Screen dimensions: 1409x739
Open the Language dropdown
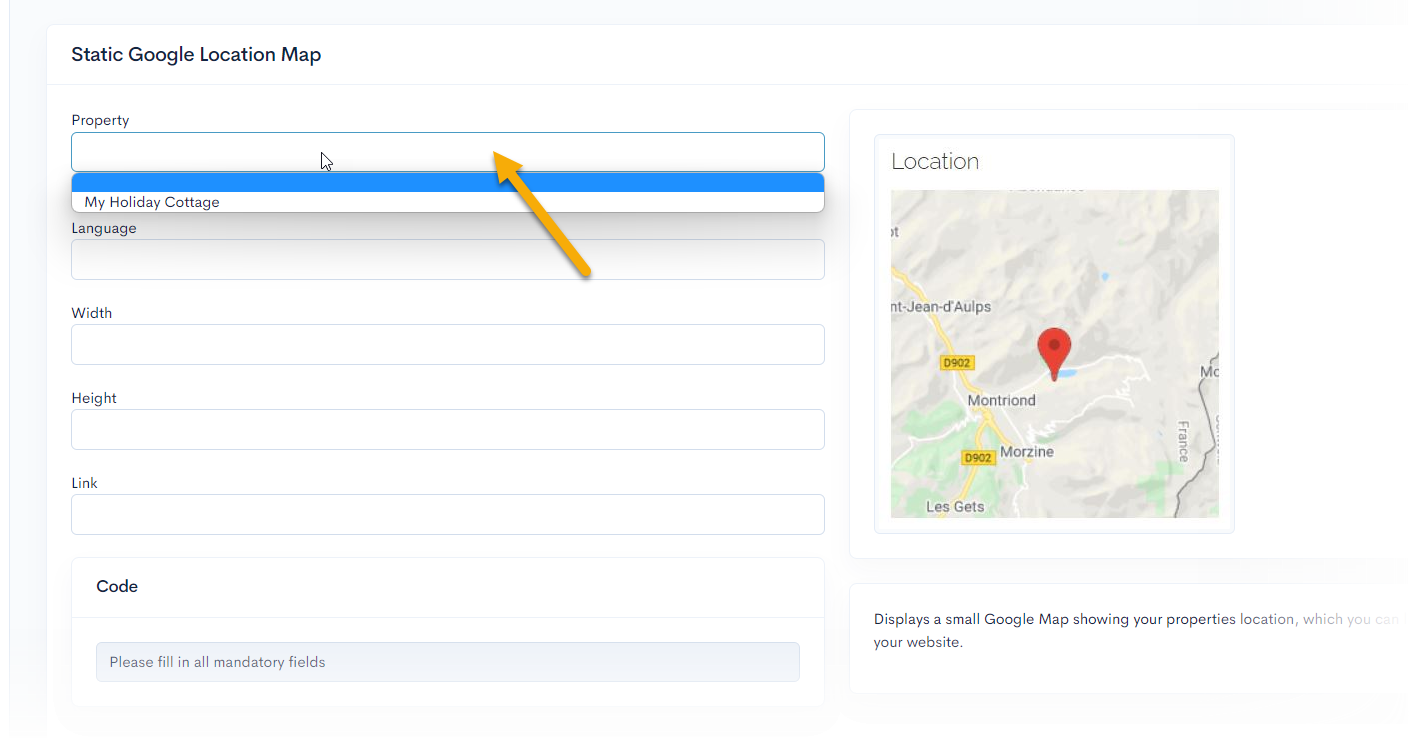pos(447,259)
